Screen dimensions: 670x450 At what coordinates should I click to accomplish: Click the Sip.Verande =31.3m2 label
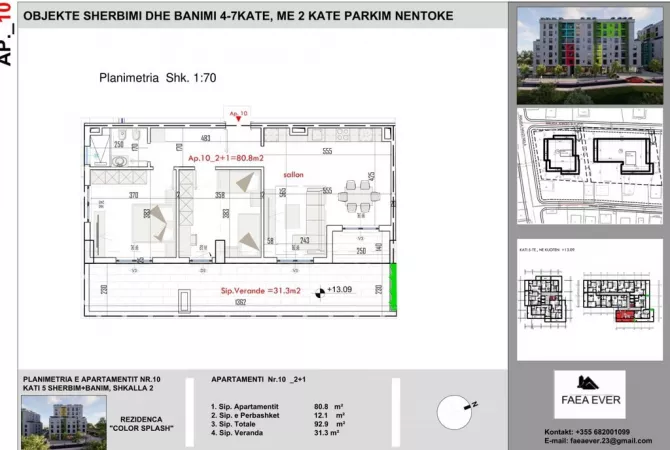[258, 292]
